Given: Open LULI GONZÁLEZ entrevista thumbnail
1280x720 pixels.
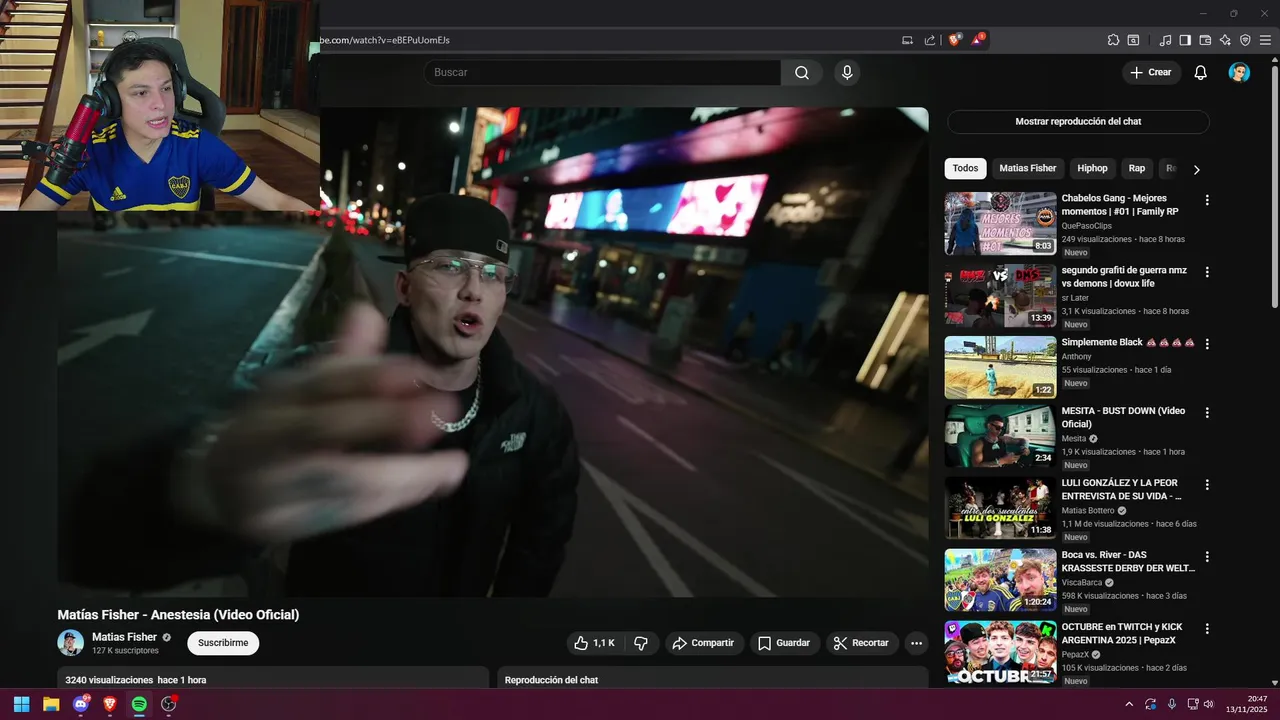Looking at the screenshot, I should (1000, 508).
